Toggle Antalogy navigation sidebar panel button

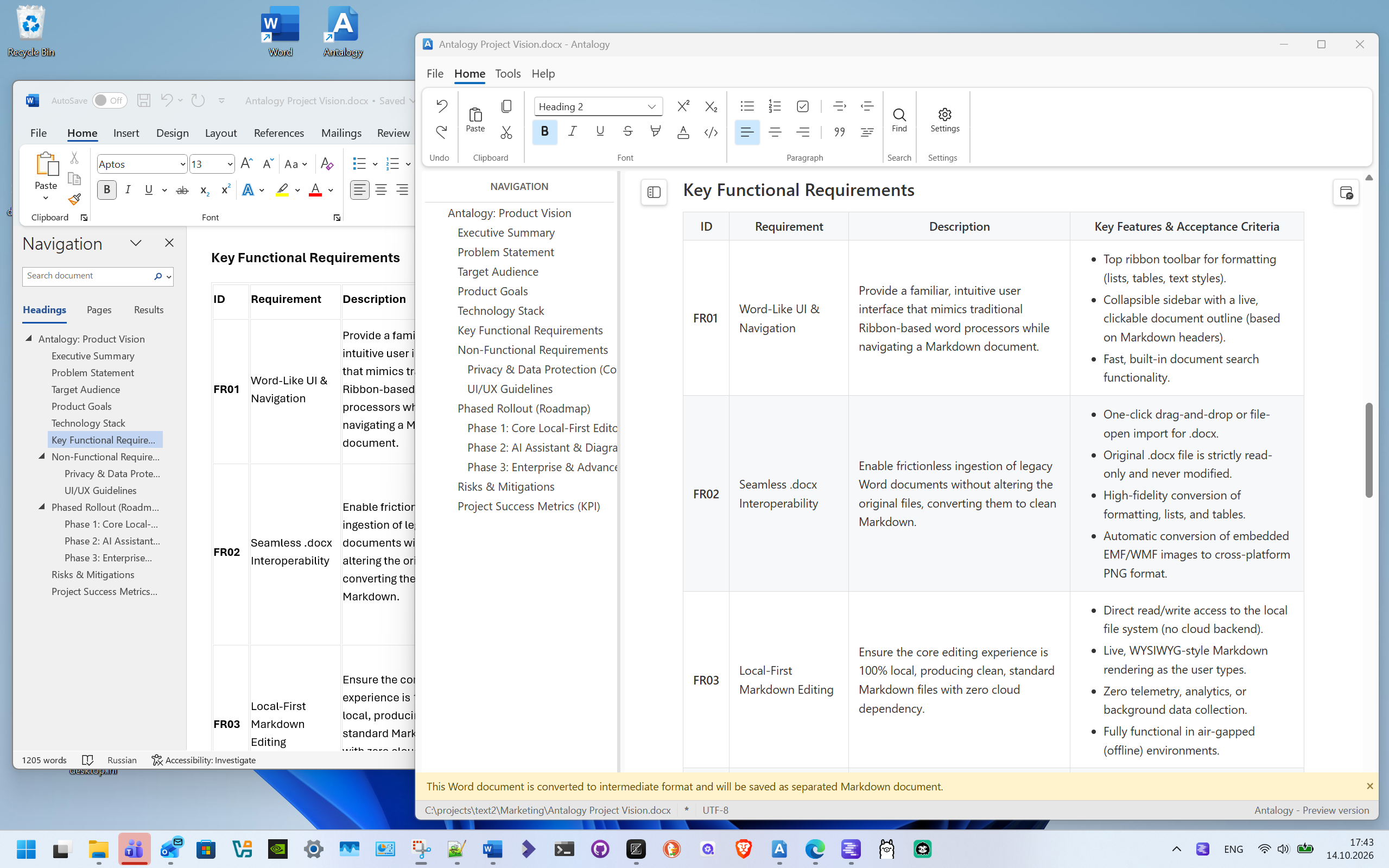pos(654,192)
